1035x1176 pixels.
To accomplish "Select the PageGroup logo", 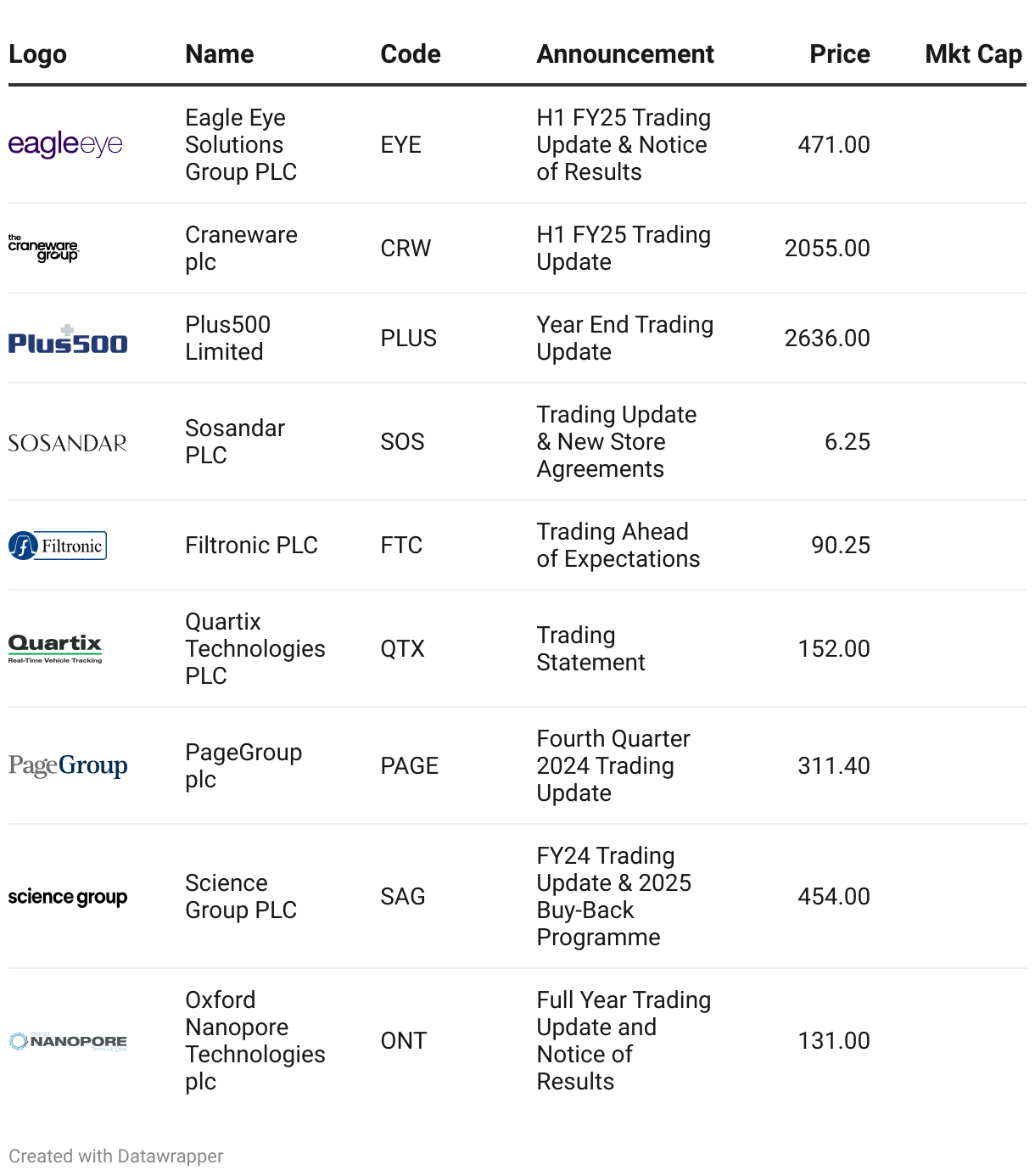I will 68,765.
